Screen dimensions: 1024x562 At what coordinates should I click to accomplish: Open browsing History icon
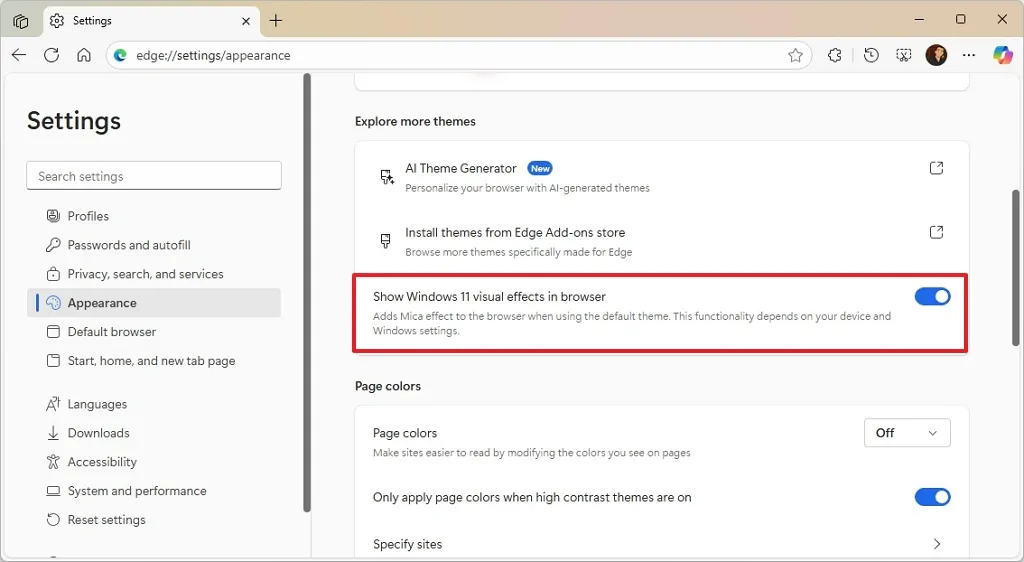point(871,55)
